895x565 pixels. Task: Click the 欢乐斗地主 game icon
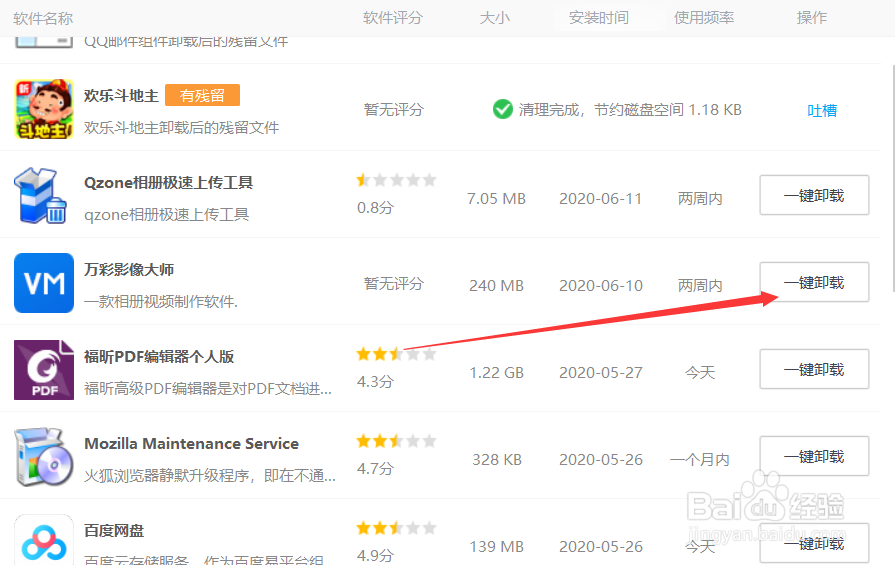click(x=44, y=109)
